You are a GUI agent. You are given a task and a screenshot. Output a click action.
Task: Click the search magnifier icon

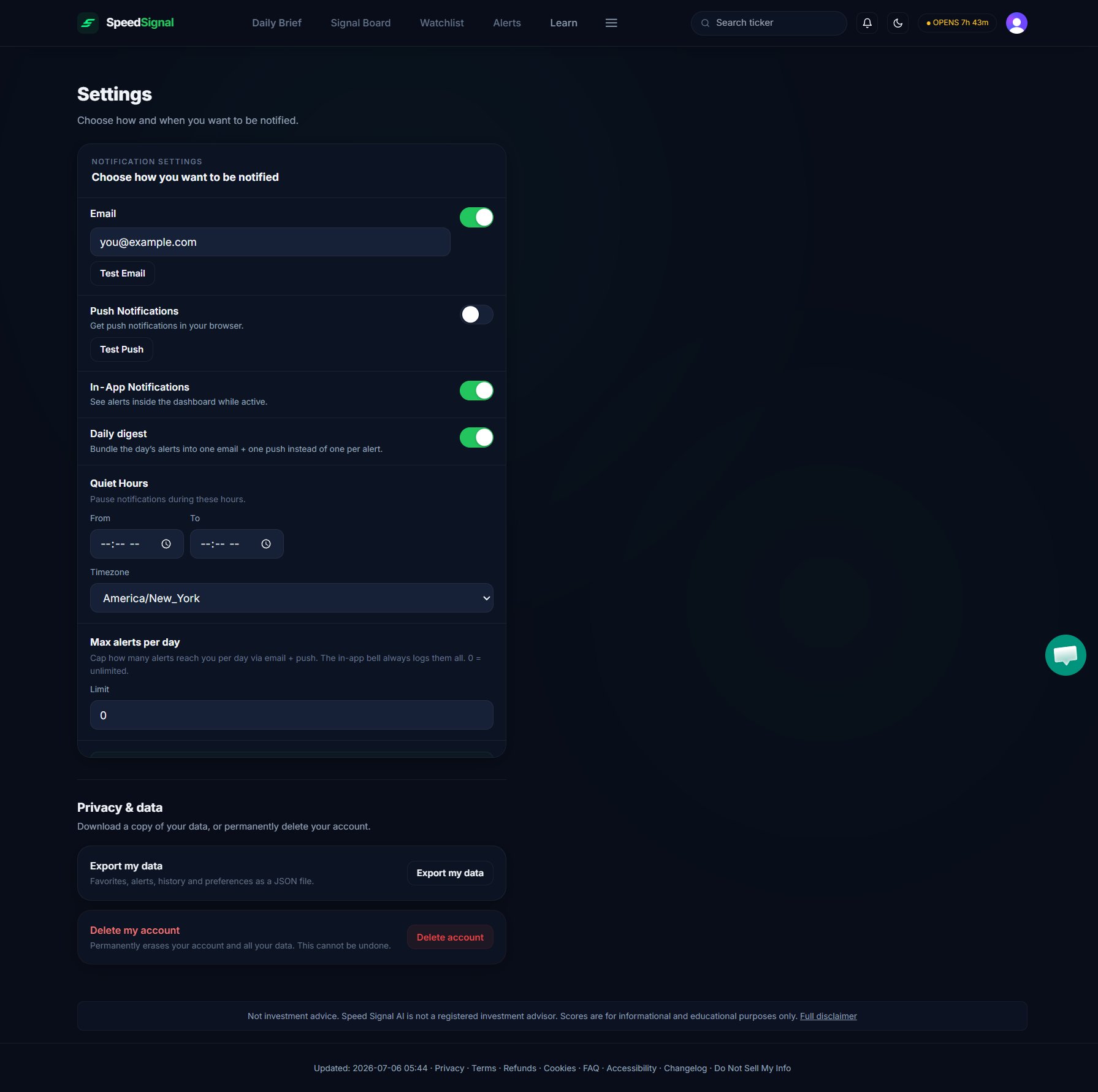[705, 23]
